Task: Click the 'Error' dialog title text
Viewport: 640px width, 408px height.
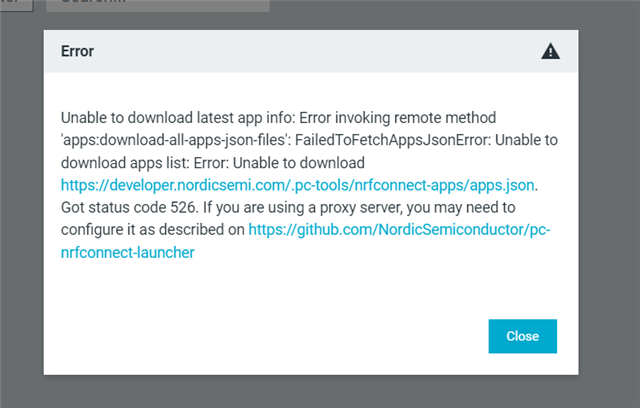Action: point(77,51)
